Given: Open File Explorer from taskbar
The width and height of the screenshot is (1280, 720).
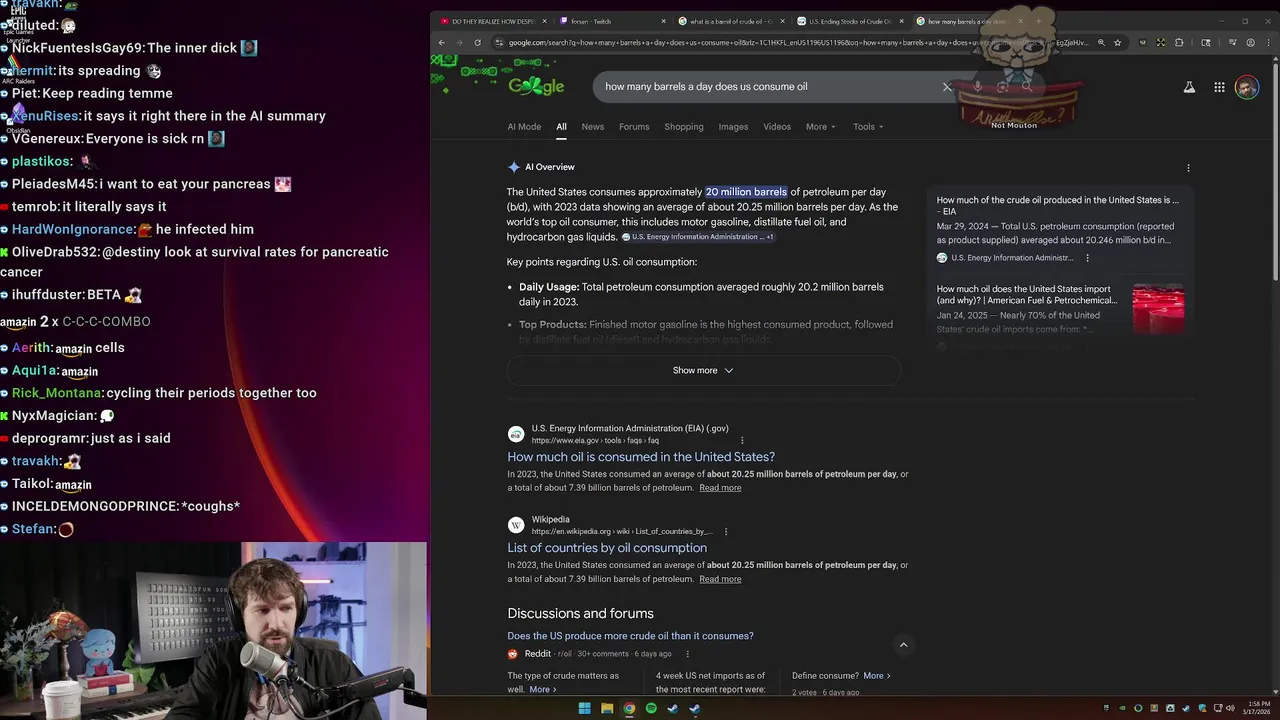Looking at the screenshot, I should [607, 709].
